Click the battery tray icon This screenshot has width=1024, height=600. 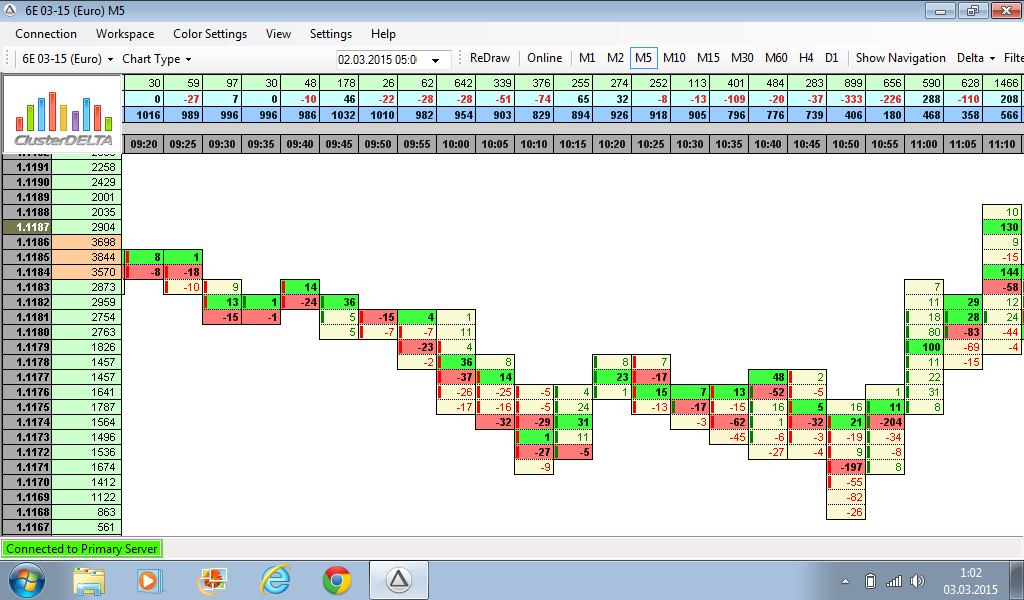(870, 580)
